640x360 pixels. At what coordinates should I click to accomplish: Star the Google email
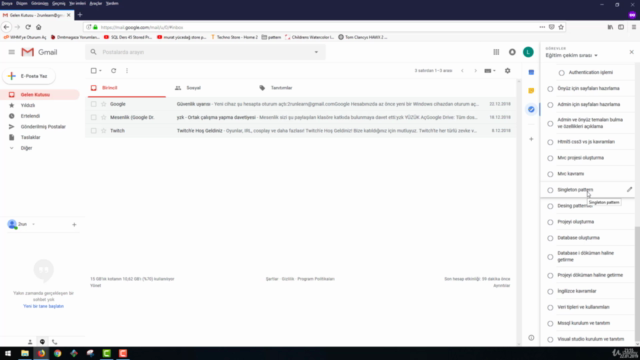(104, 104)
